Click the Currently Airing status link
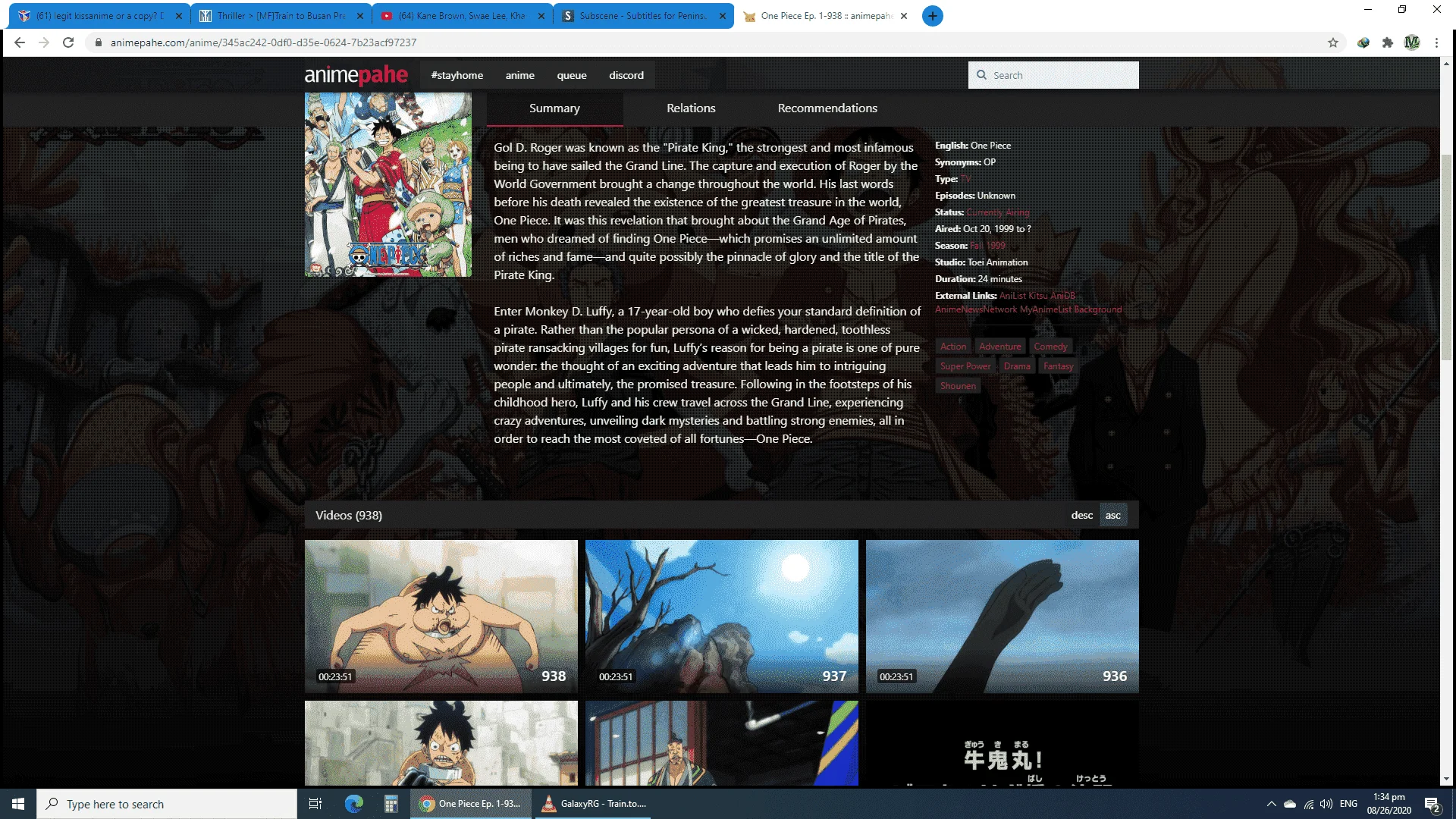The height and width of the screenshot is (819, 1456). [x=998, y=212]
